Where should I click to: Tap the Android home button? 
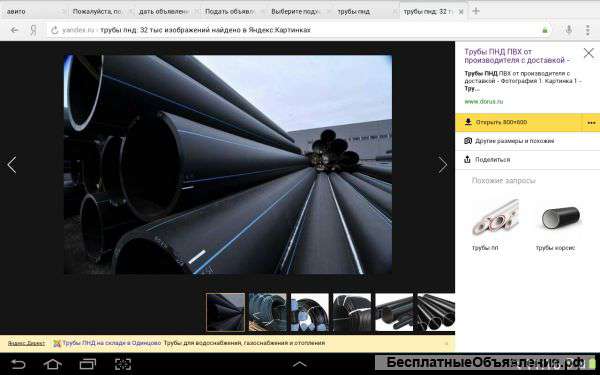(x=53, y=364)
